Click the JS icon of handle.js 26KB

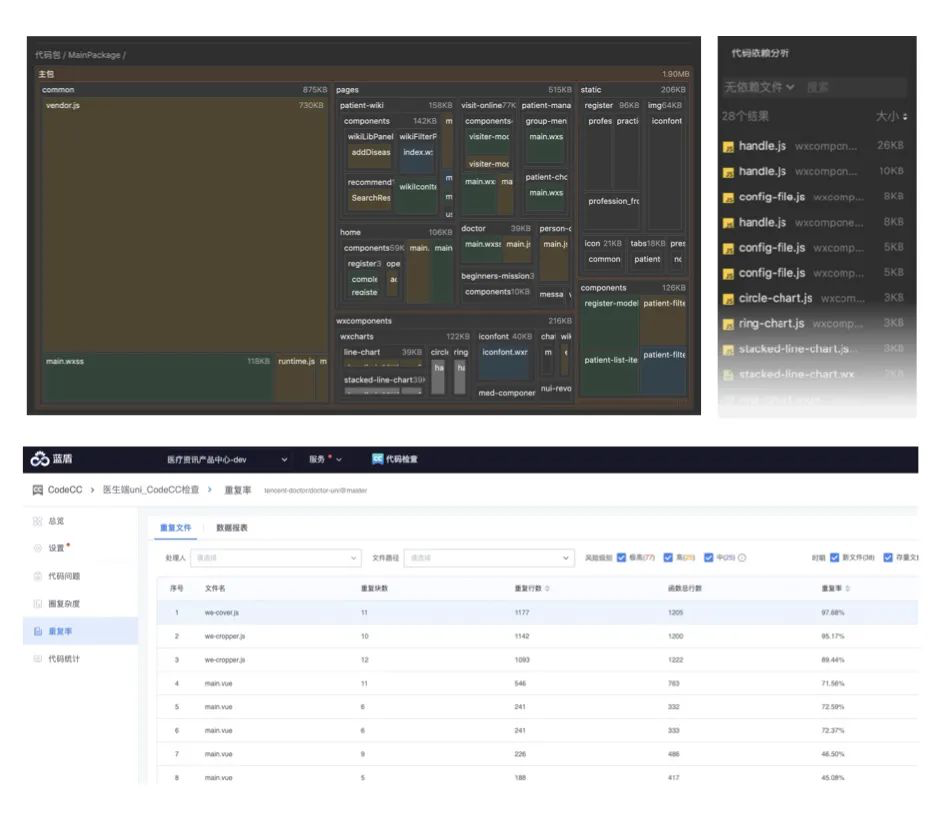[x=728, y=147]
